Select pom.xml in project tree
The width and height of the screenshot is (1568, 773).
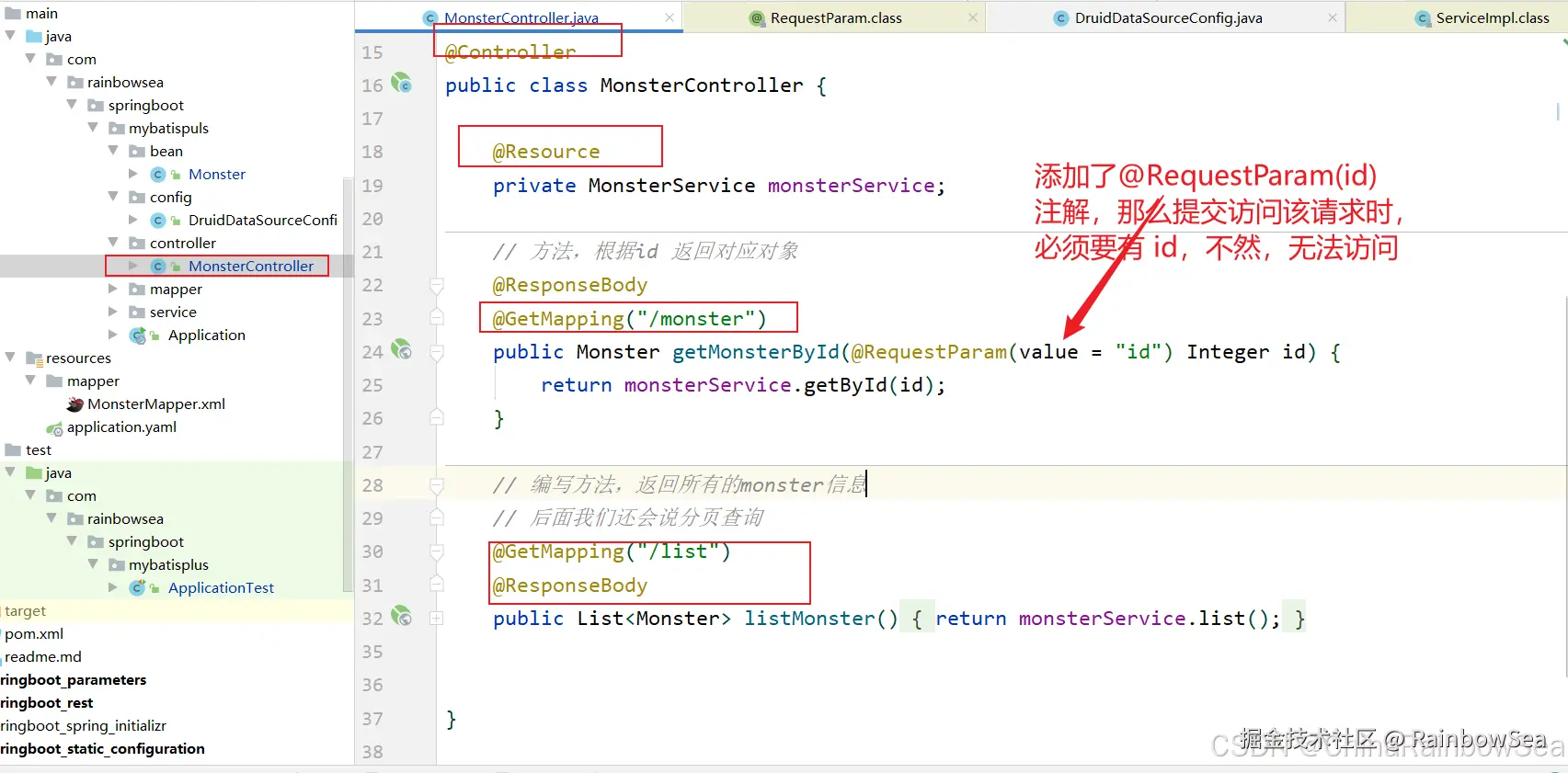34,634
